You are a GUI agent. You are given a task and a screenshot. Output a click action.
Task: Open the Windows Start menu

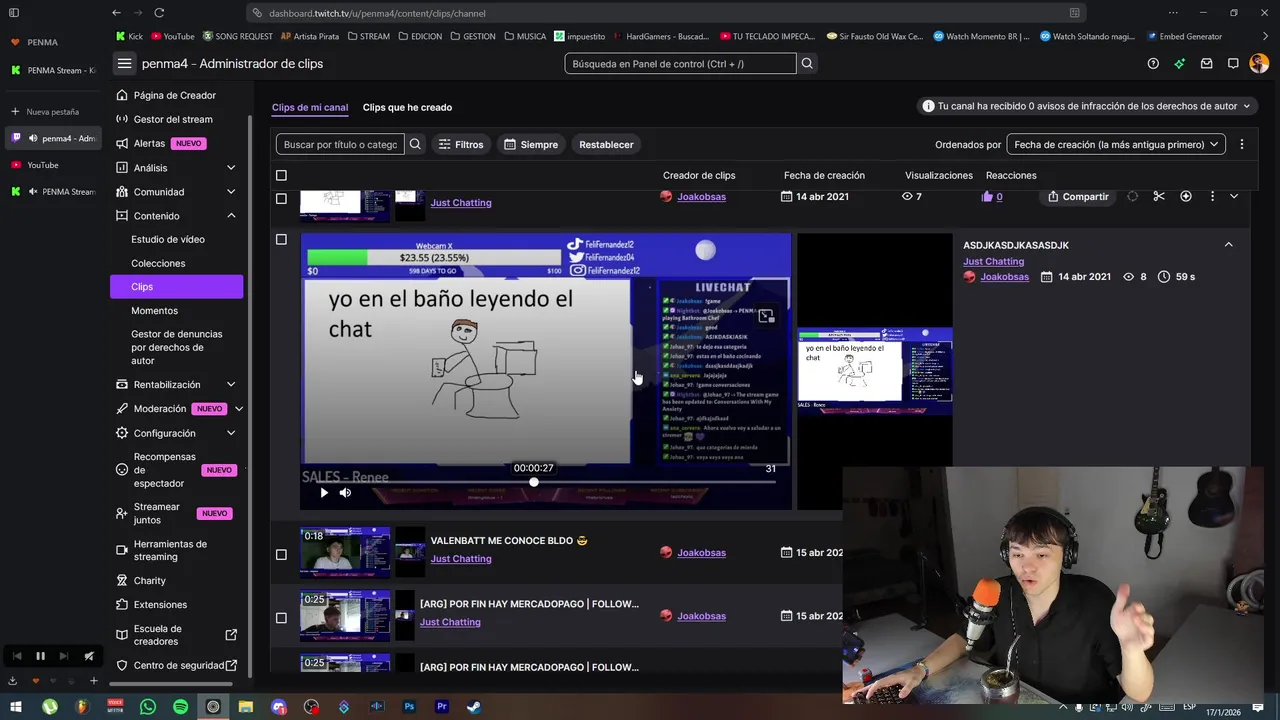pos(17,707)
